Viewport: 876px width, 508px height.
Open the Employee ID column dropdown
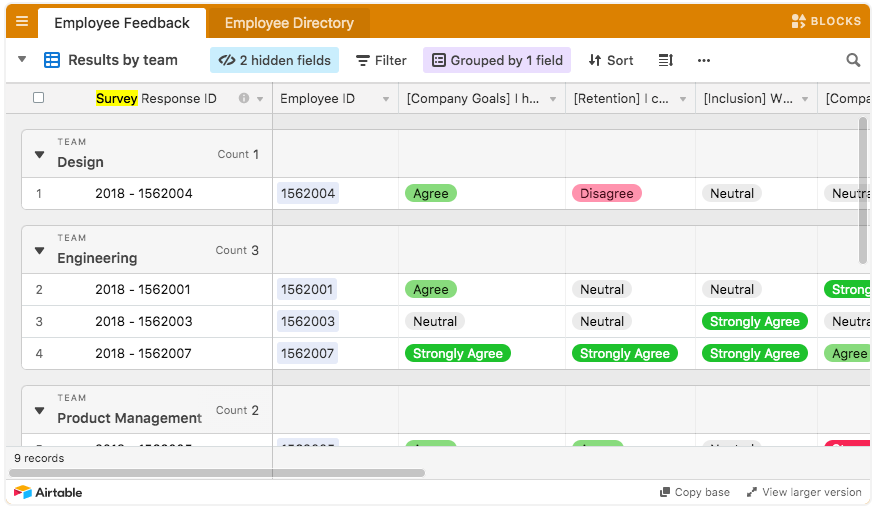pos(385,98)
